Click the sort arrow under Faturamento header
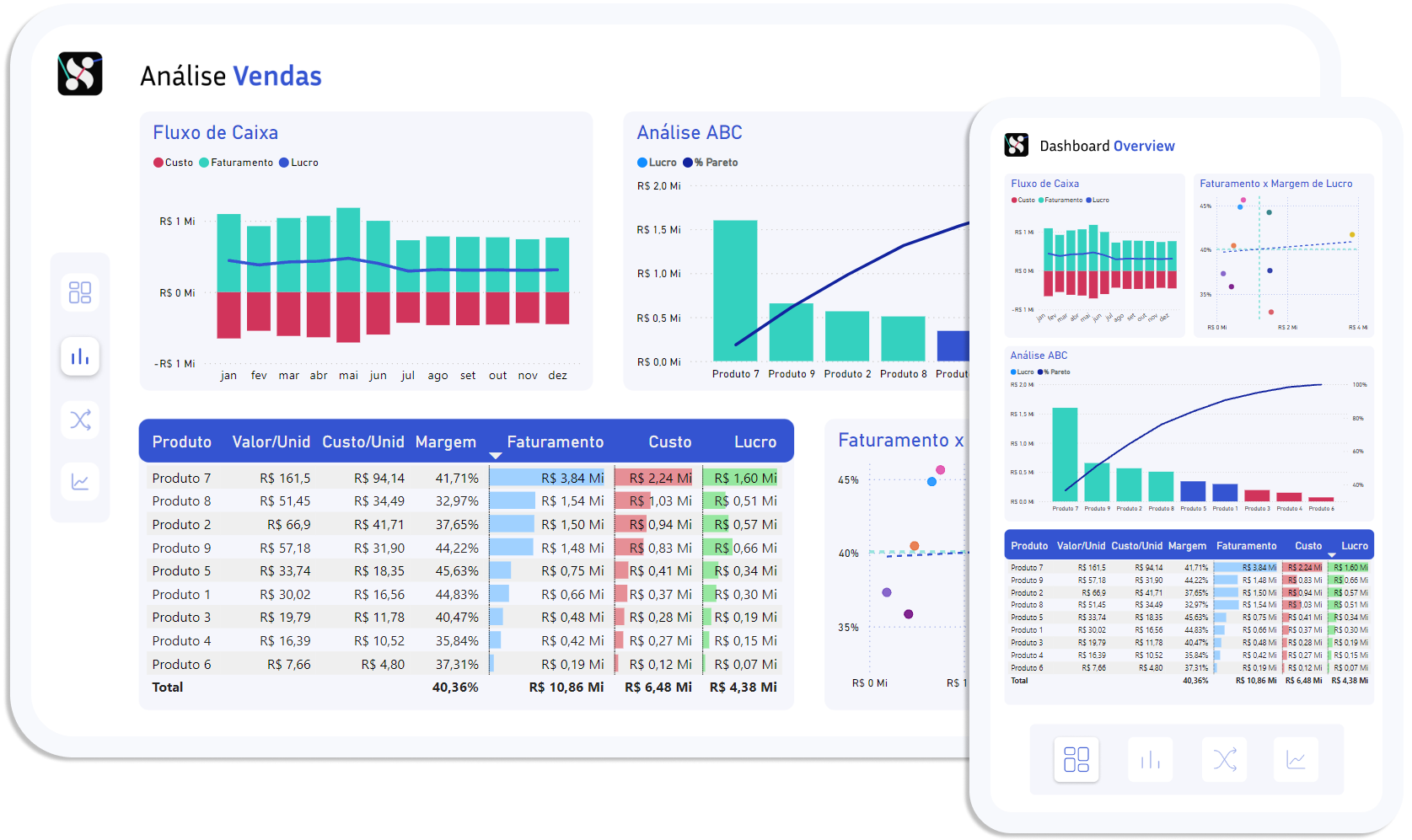Viewport: 1412px width, 840px height. pyautogui.click(x=496, y=456)
